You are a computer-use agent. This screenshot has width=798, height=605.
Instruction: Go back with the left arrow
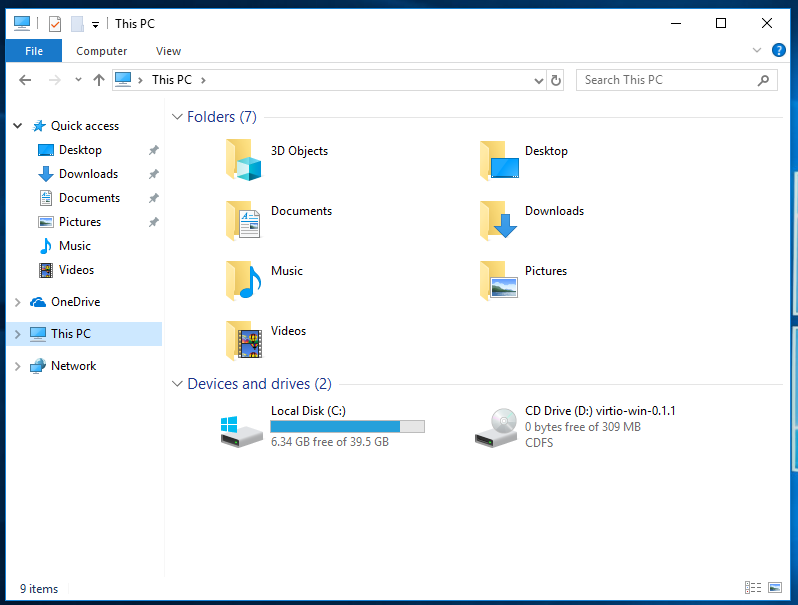pos(25,80)
